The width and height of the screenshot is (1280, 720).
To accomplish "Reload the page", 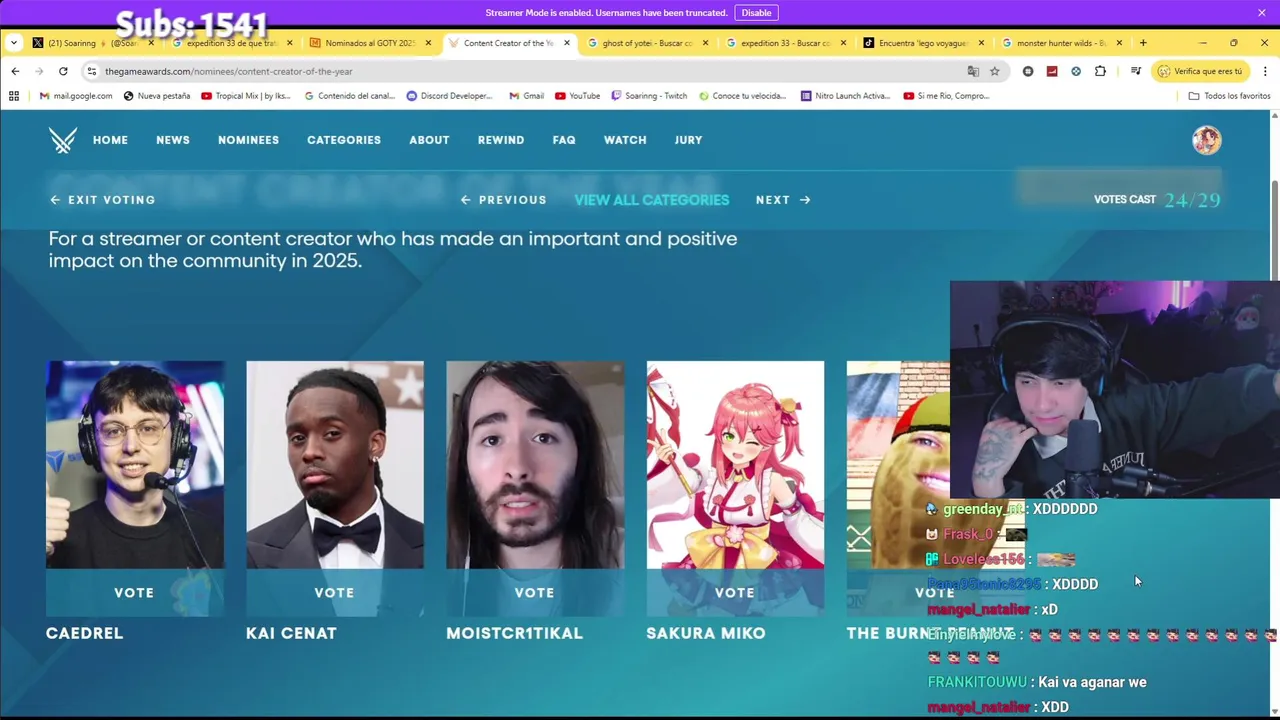I will [x=63, y=71].
